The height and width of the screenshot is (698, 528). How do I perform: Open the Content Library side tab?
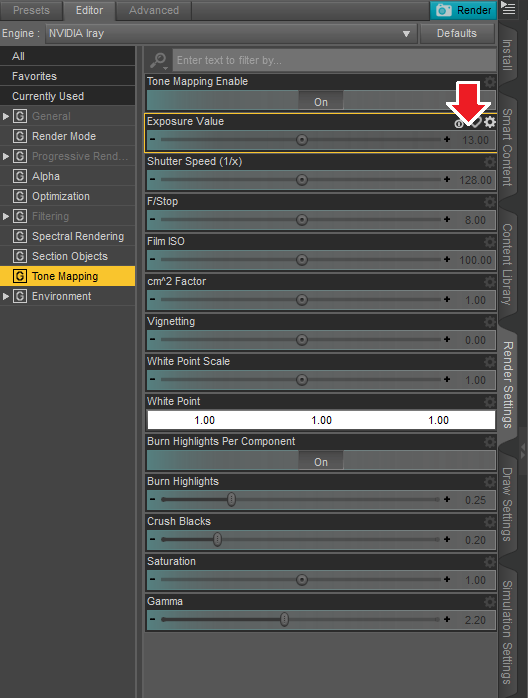508,264
